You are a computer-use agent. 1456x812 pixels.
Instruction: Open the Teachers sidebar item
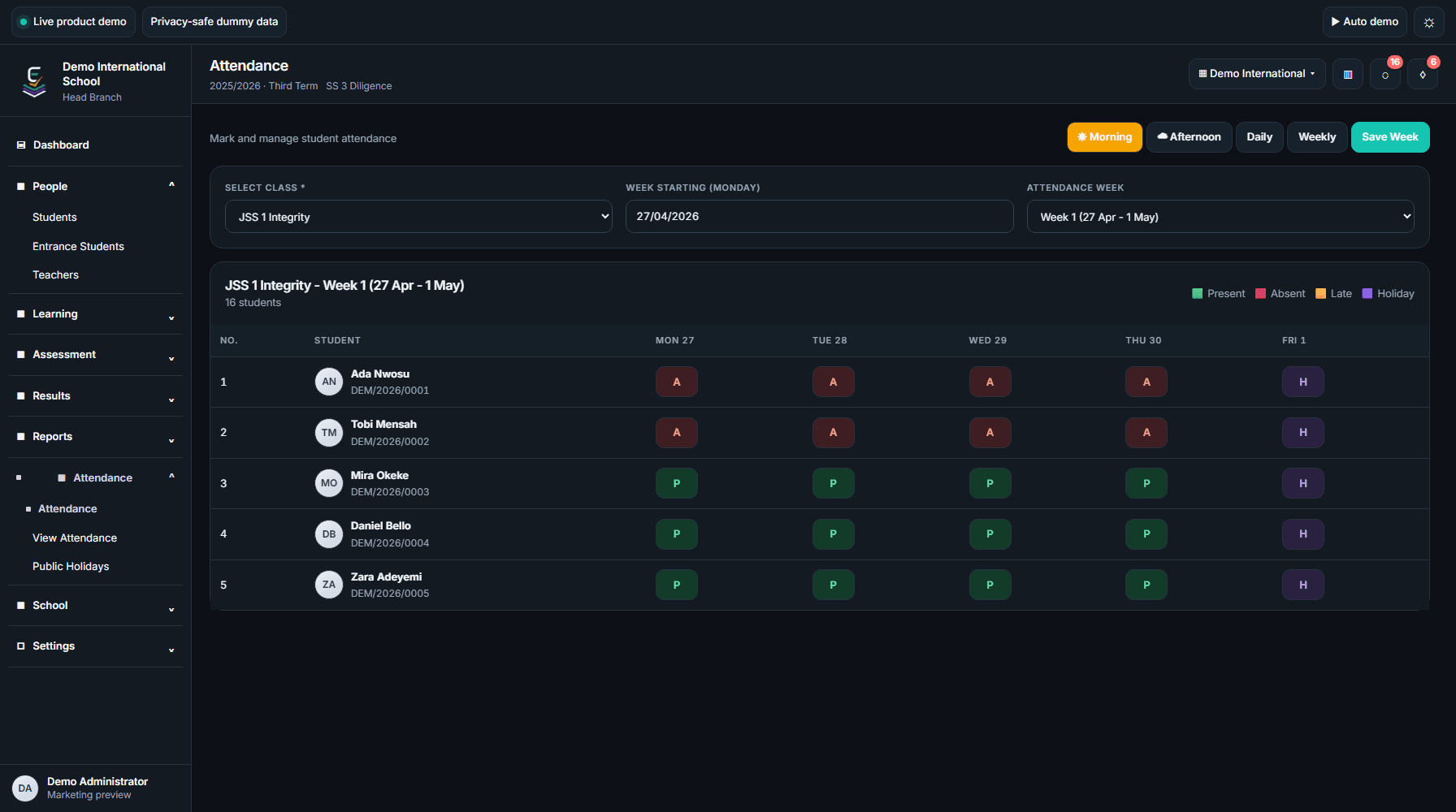pos(55,275)
